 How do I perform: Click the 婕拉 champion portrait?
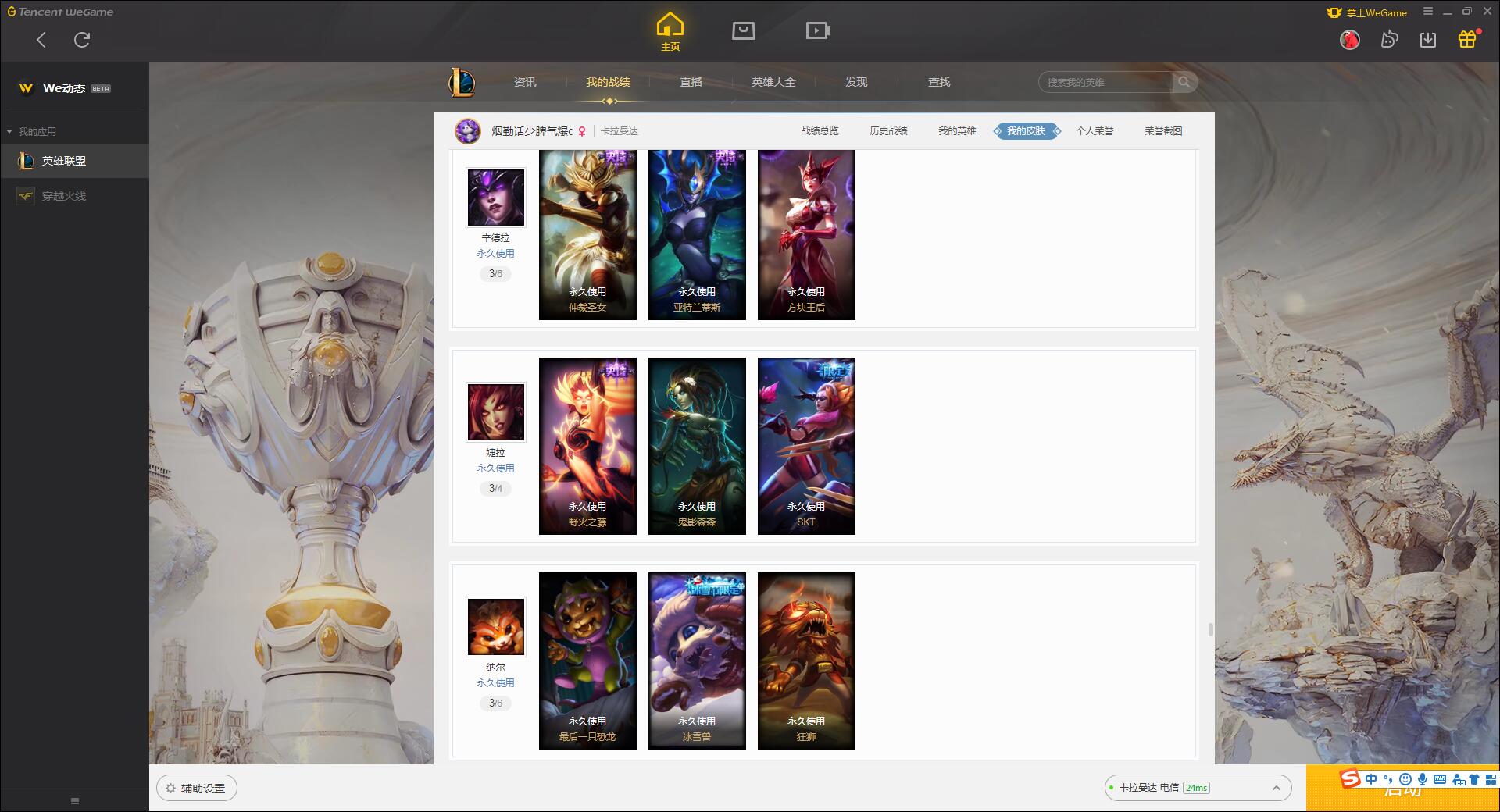(495, 411)
